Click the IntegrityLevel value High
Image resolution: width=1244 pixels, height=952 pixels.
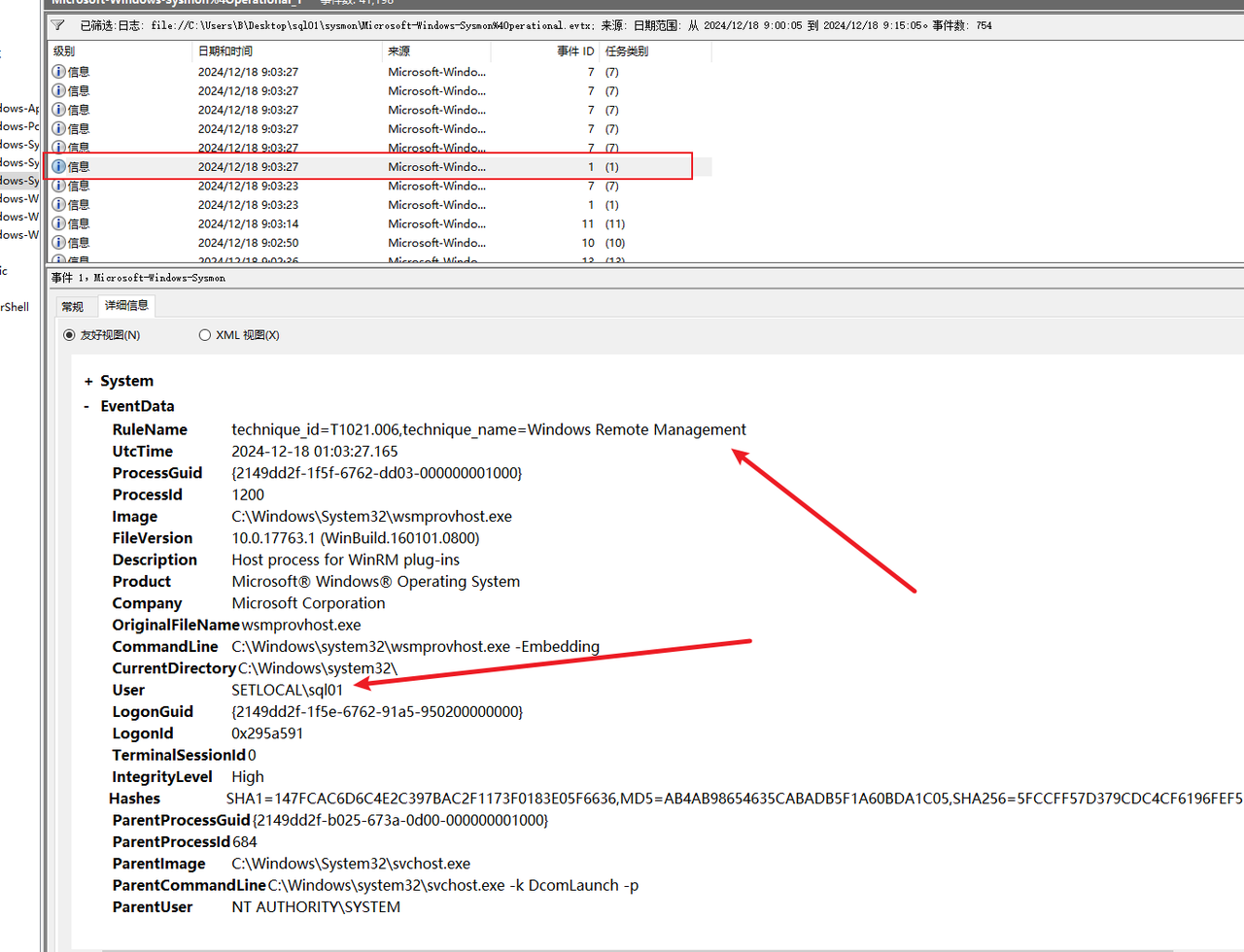tap(248, 777)
